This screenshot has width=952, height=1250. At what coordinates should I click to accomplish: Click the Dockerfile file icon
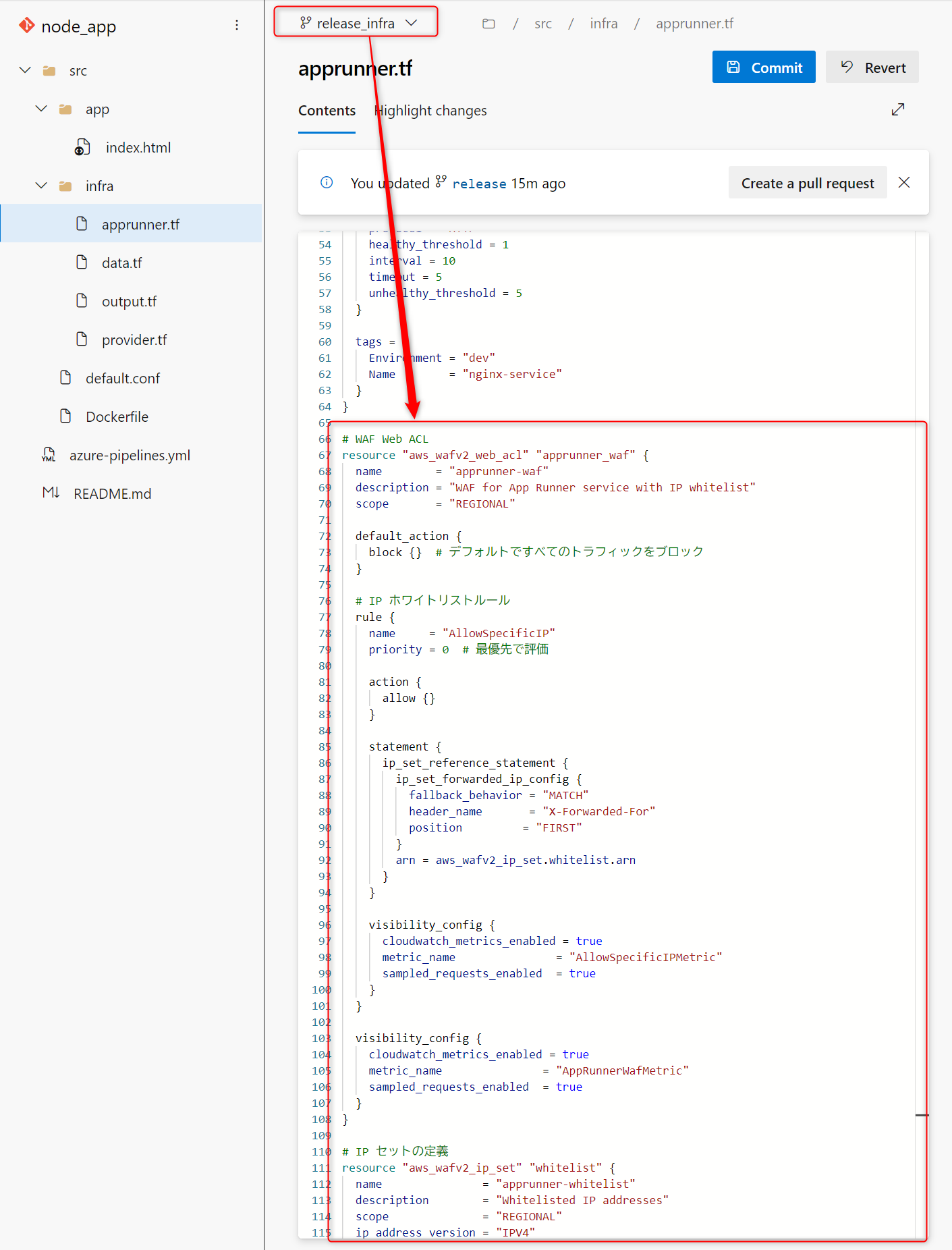pyautogui.click(x=65, y=416)
